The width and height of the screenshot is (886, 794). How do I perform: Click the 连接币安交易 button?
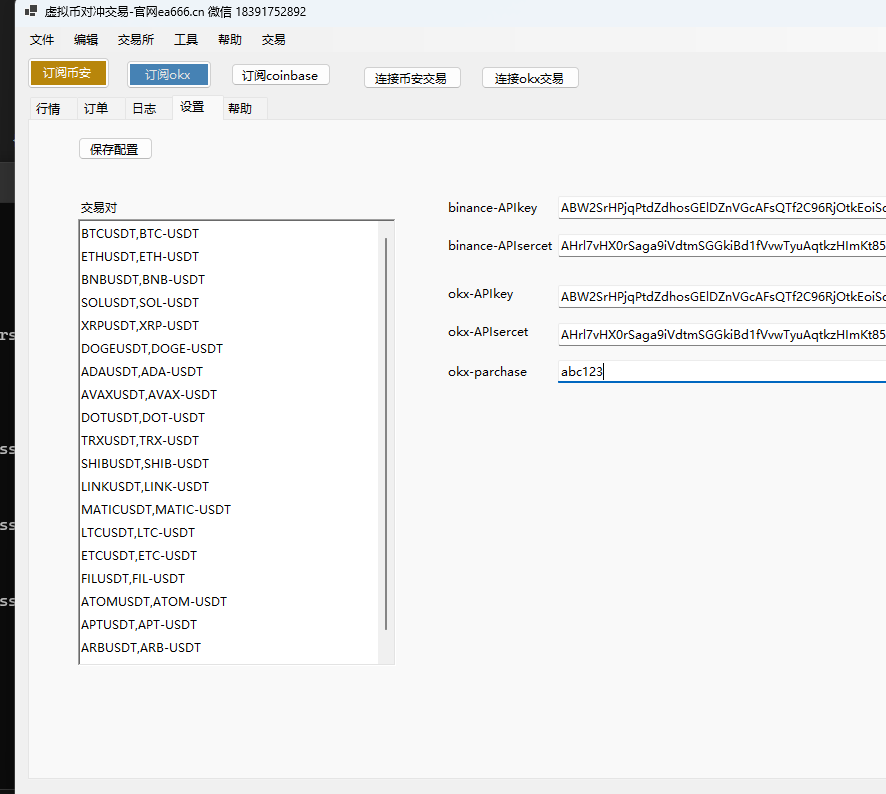pyautogui.click(x=411, y=78)
